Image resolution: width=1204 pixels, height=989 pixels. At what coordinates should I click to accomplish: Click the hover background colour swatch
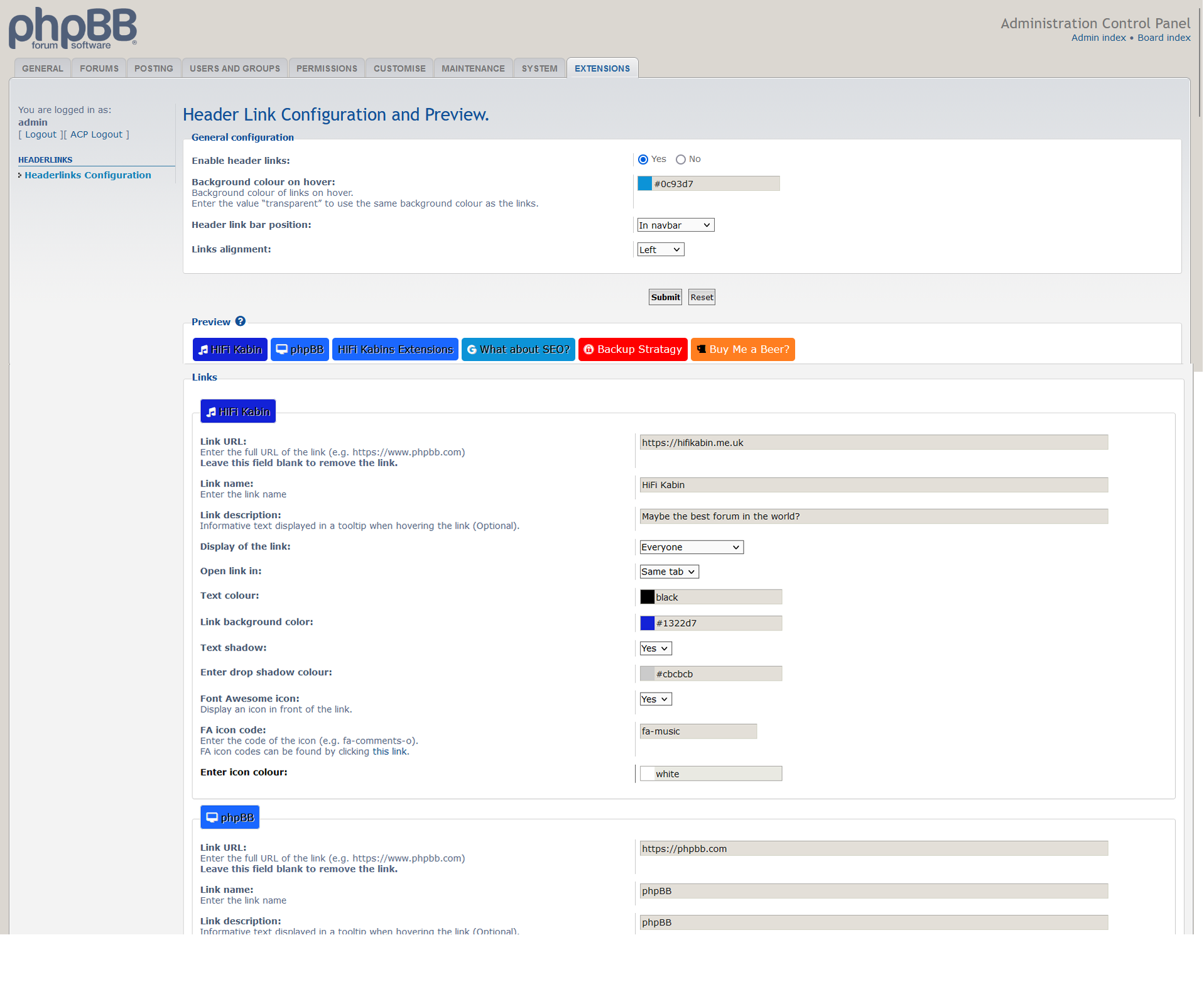[645, 183]
